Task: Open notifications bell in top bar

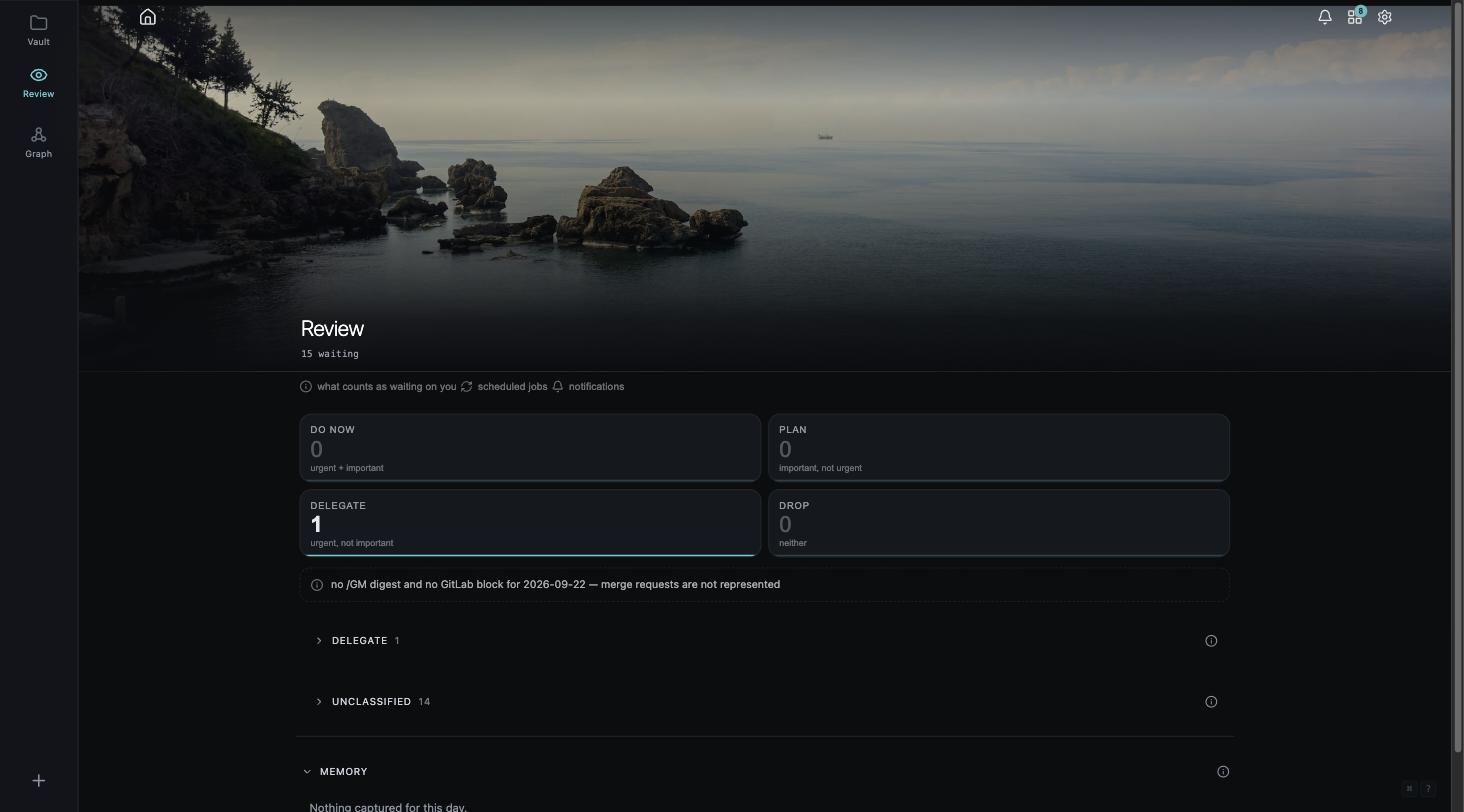Action: tap(1325, 17)
